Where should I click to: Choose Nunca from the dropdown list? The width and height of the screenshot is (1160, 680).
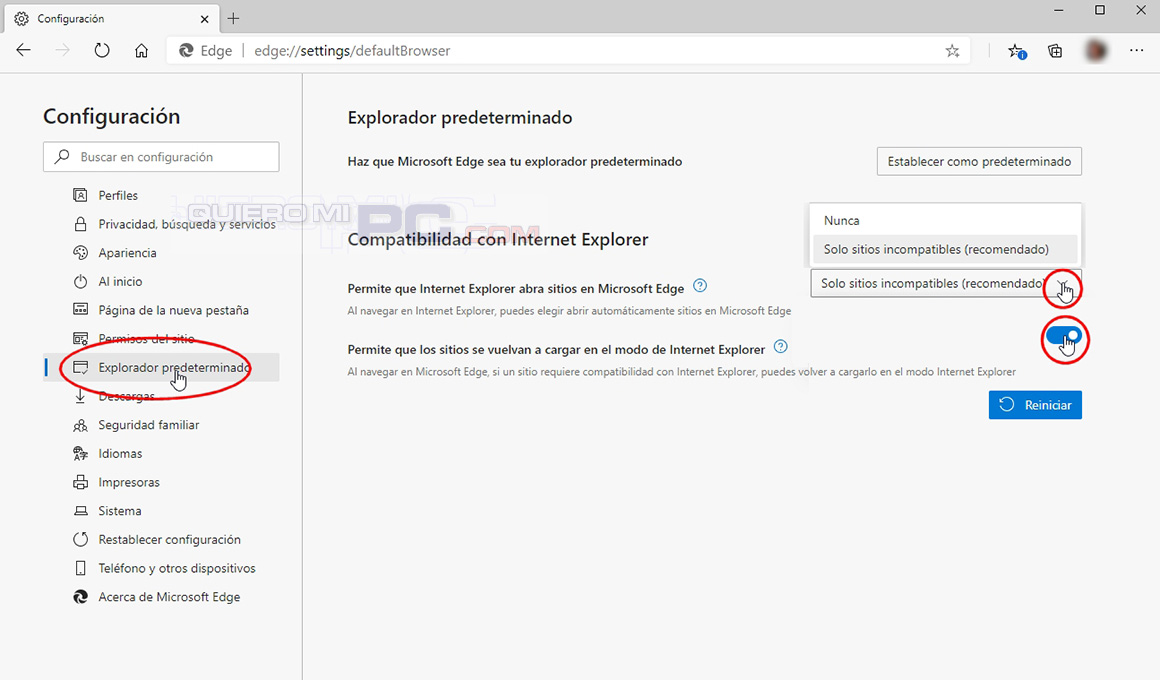(945, 221)
